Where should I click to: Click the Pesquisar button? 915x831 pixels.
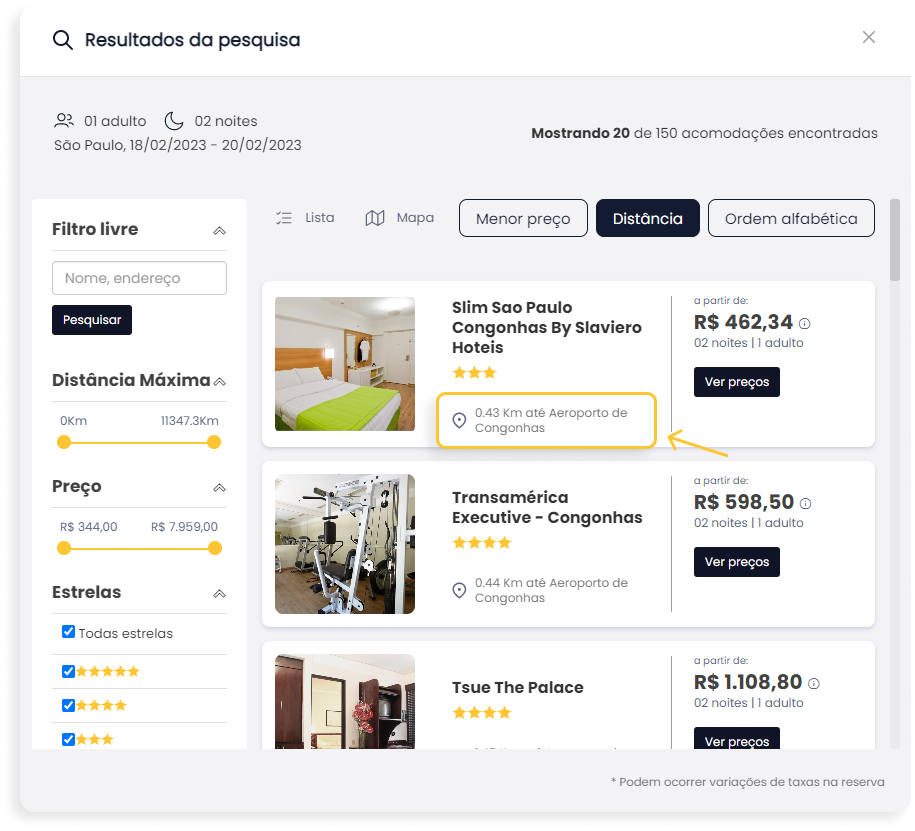(92, 320)
